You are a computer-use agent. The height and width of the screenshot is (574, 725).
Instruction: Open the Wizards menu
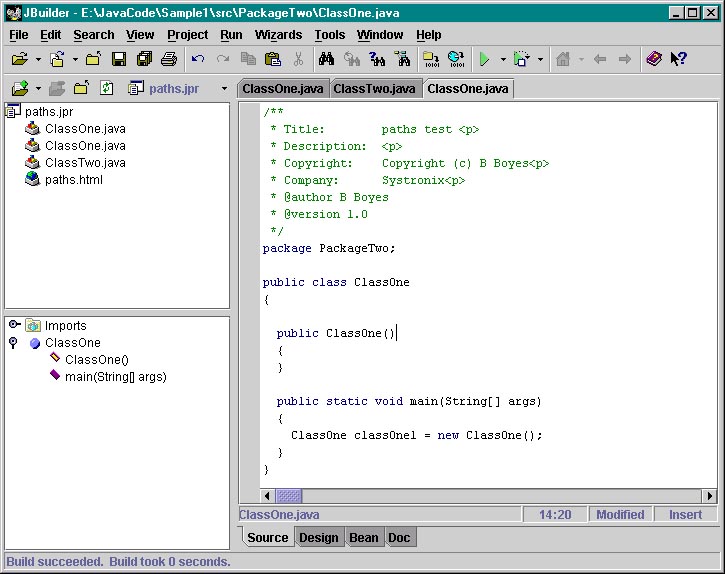click(x=278, y=34)
